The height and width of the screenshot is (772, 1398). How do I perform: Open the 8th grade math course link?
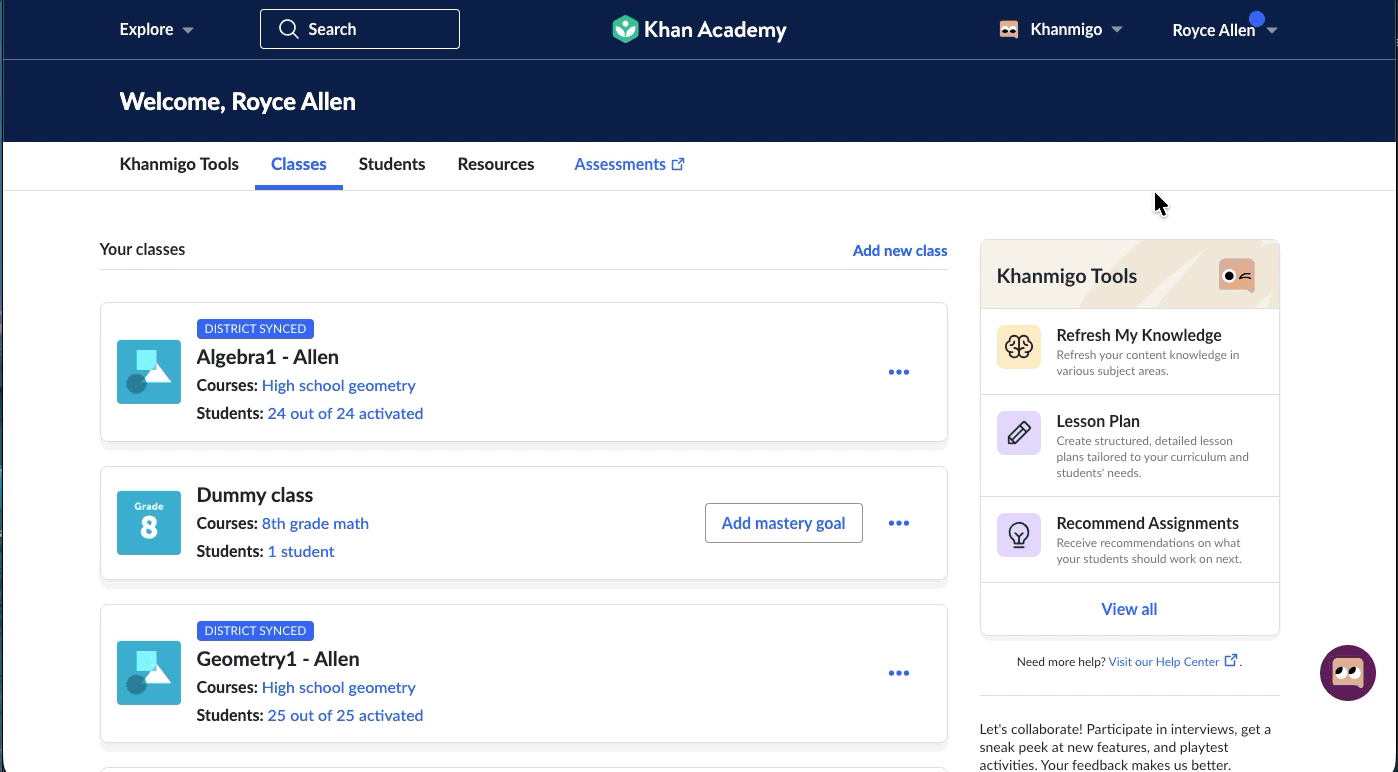(x=315, y=523)
